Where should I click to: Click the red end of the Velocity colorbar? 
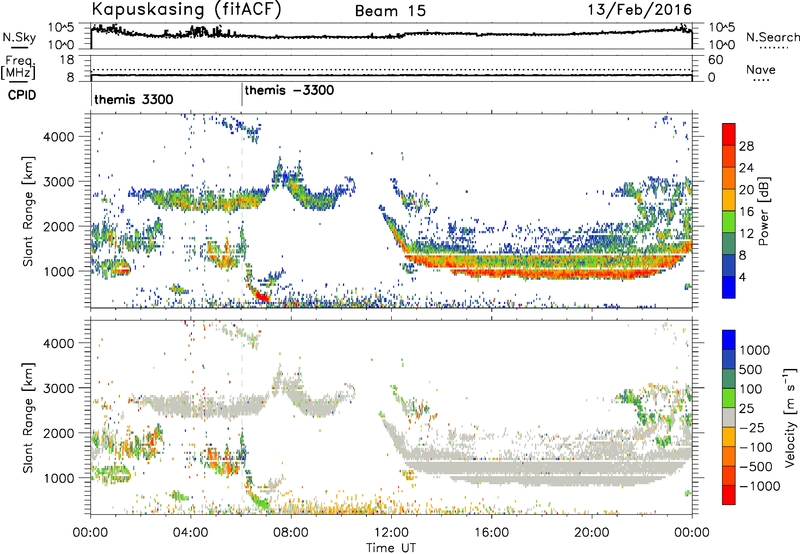pos(729,495)
